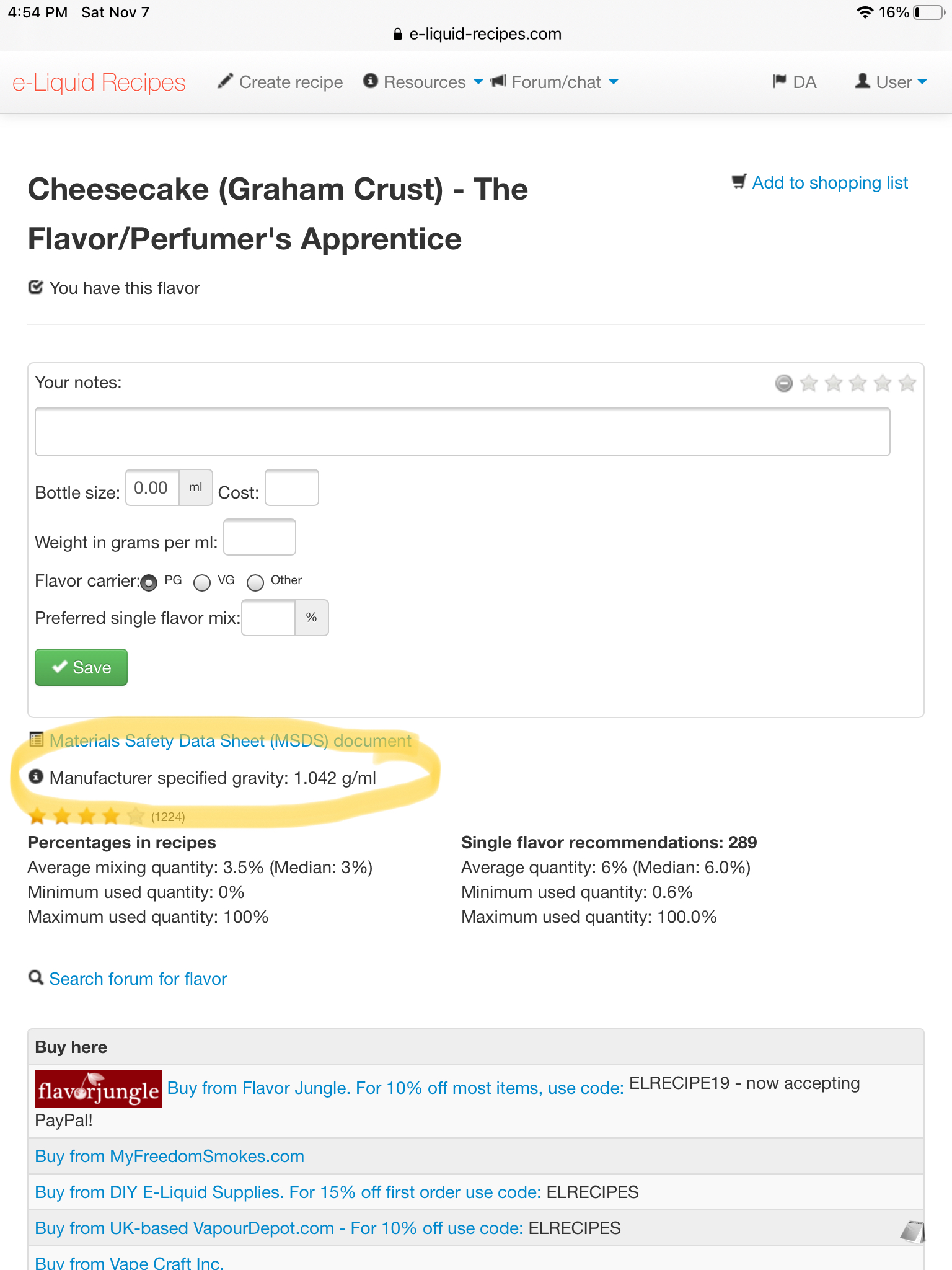
Task: Click the Flavor Jungle logo
Action: pyautogui.click(x=99, y=1089)
